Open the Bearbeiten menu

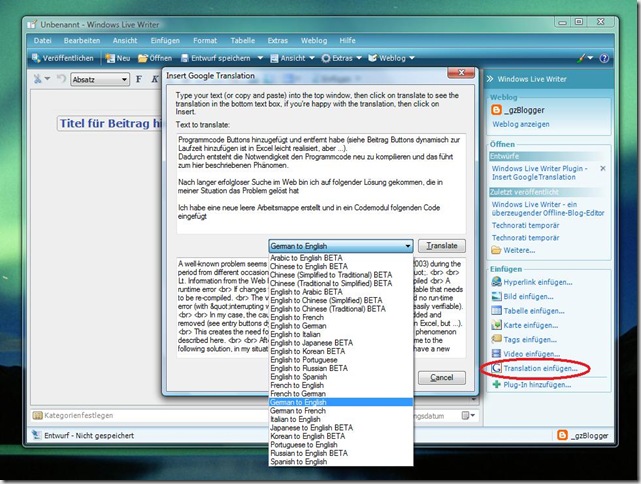coord(82,40)
